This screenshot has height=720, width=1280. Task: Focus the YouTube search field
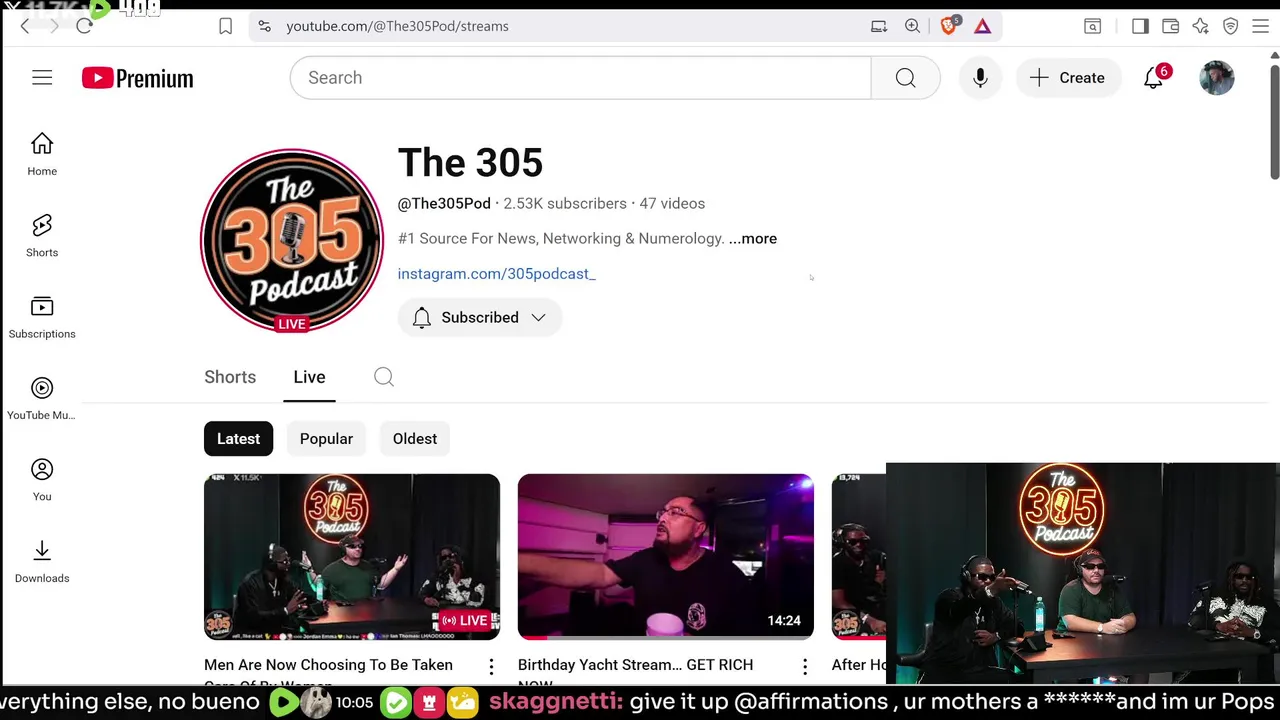pos(580,78)
